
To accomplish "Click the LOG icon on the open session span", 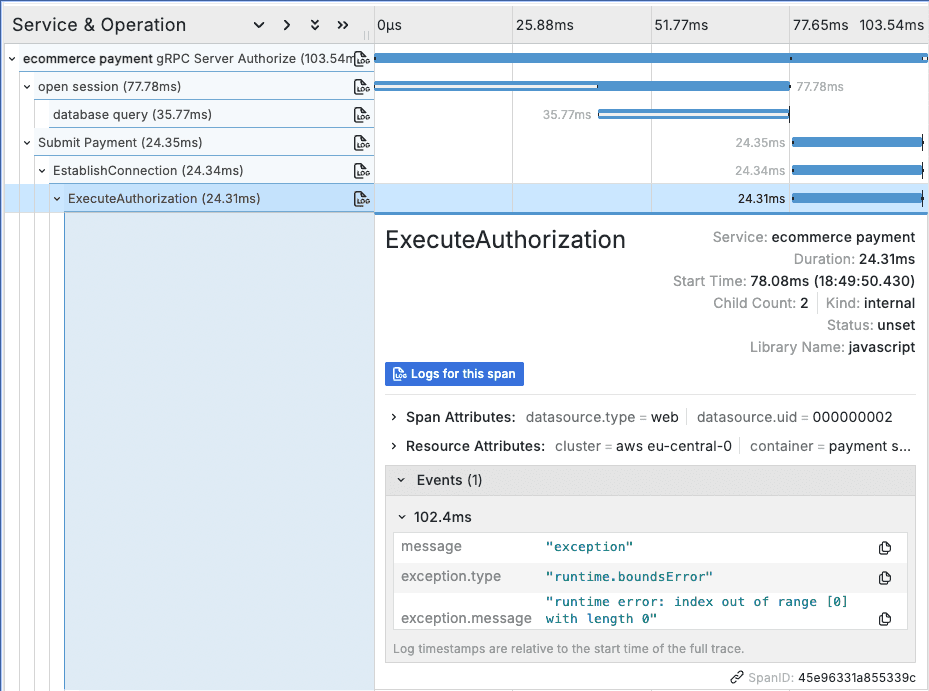I will [361, 86].
